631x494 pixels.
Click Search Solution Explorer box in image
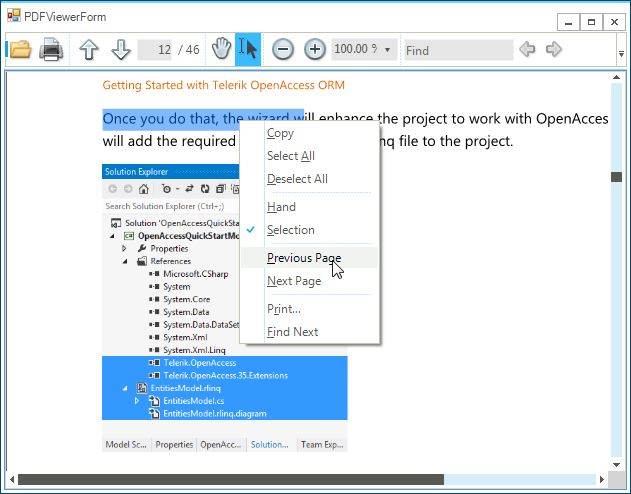pyautogui.click(x=171, y=206)
